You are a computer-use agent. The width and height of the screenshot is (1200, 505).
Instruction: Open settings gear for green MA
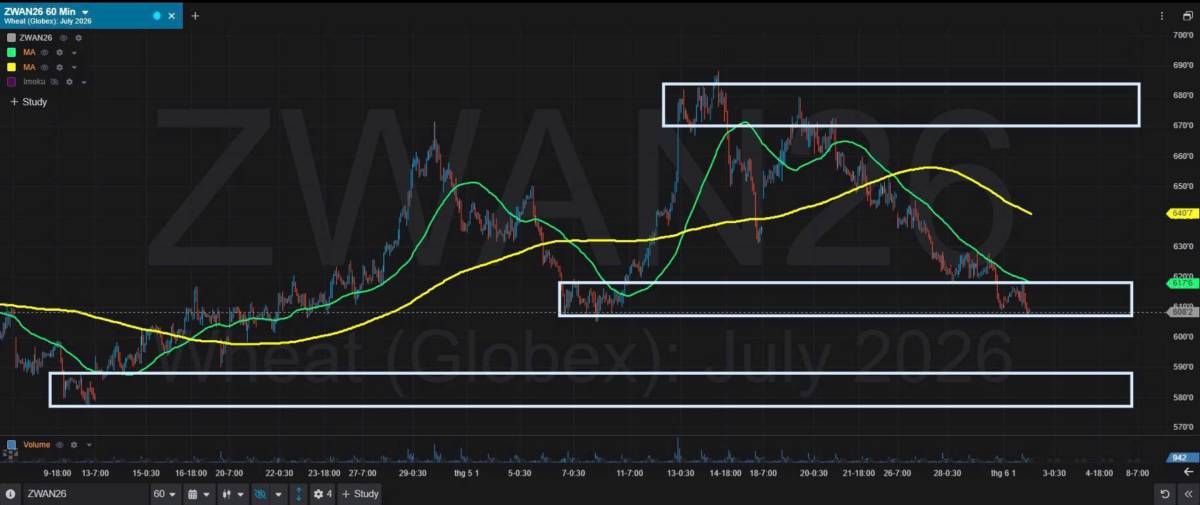click(59, 52)
